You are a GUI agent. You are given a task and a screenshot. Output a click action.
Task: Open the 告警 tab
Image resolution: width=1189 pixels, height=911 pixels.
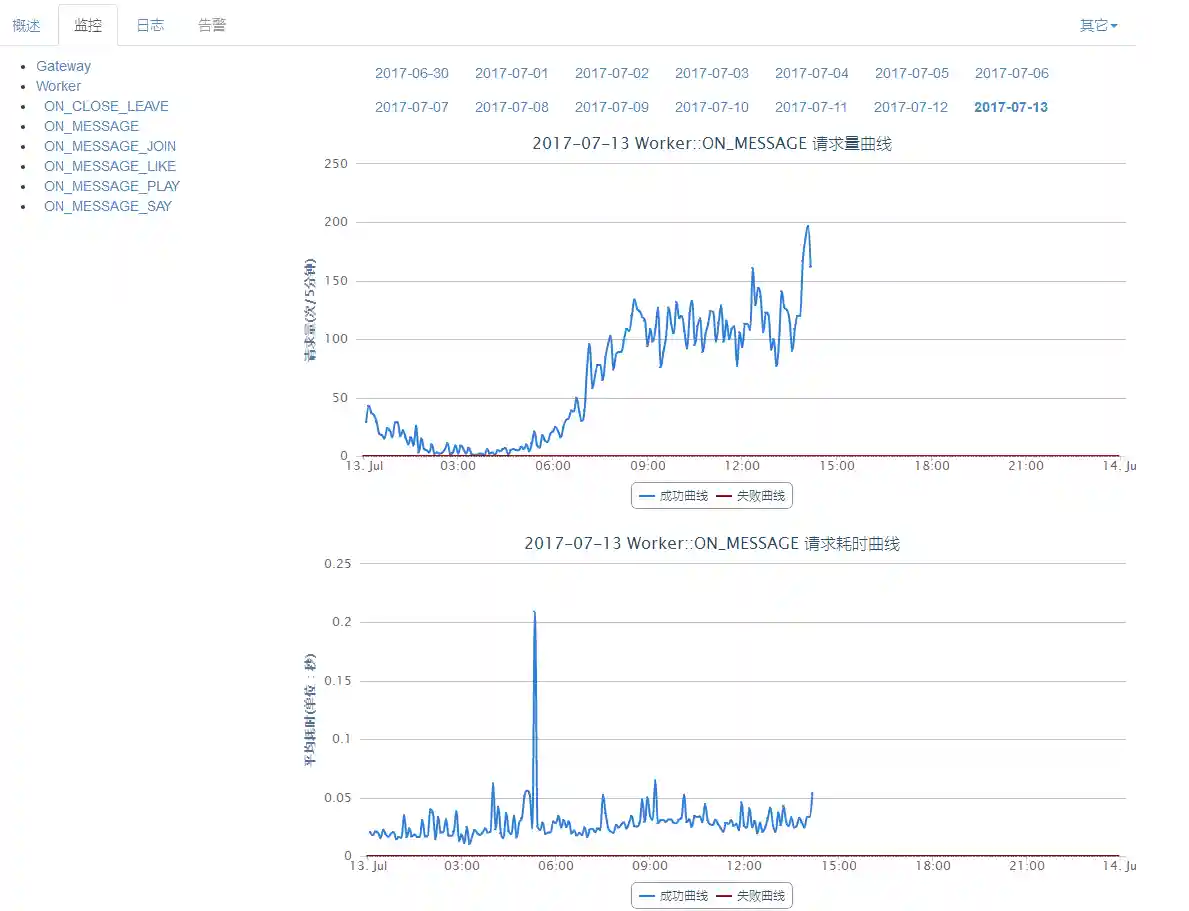(x=212, y=26)
